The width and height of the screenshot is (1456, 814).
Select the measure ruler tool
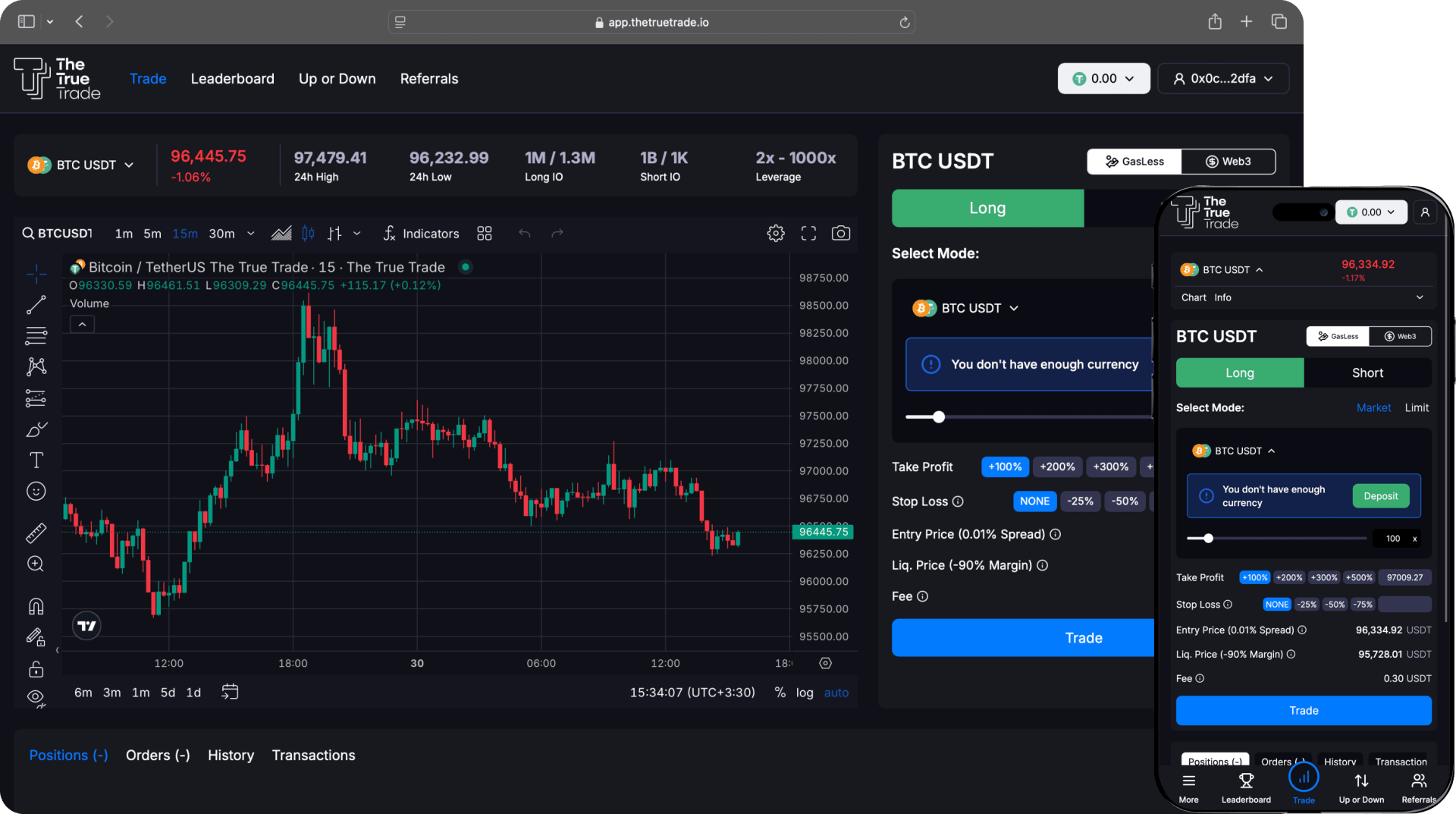[x=36, y=533]
